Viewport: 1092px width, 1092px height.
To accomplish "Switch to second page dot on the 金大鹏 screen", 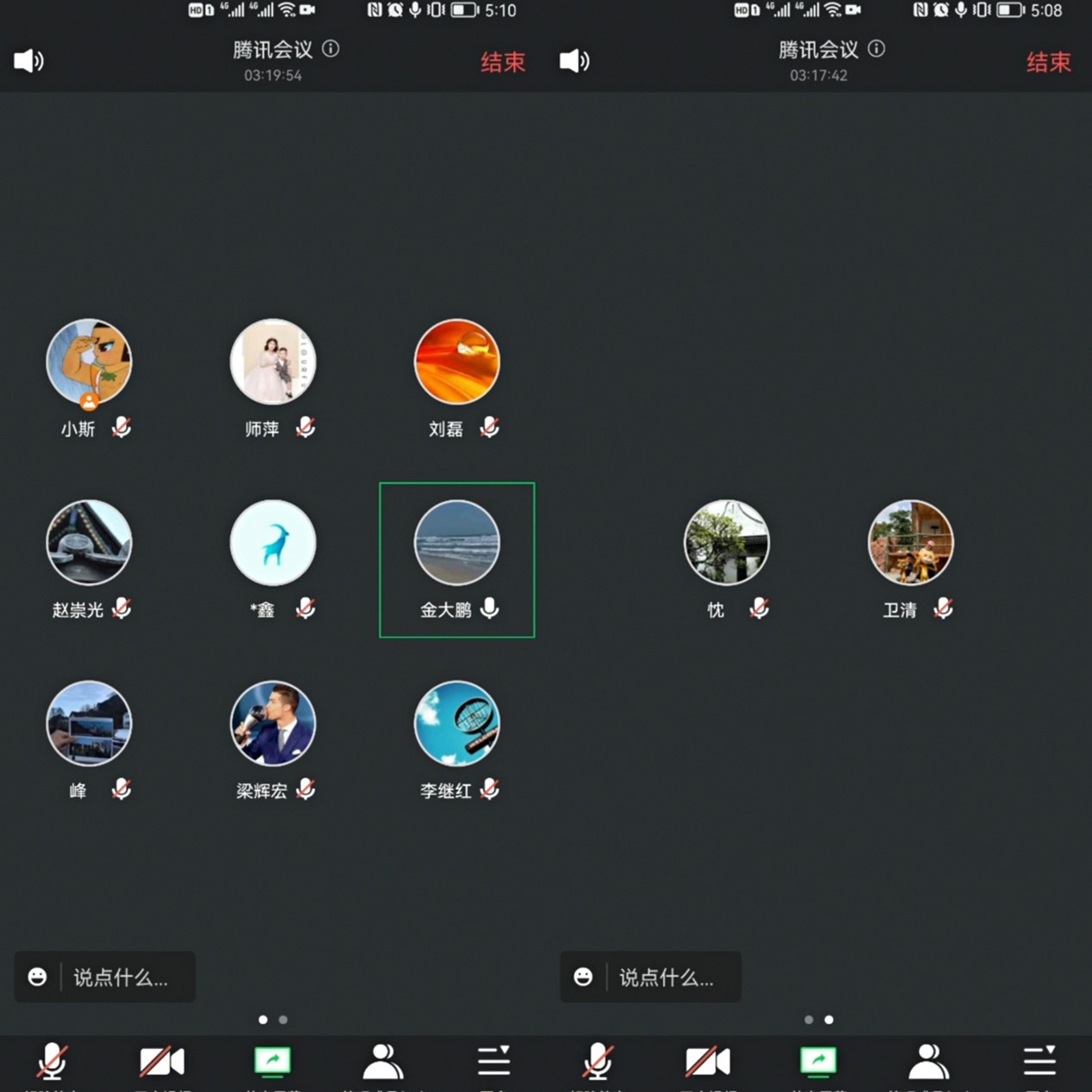I will click(x=283, y=1020).
